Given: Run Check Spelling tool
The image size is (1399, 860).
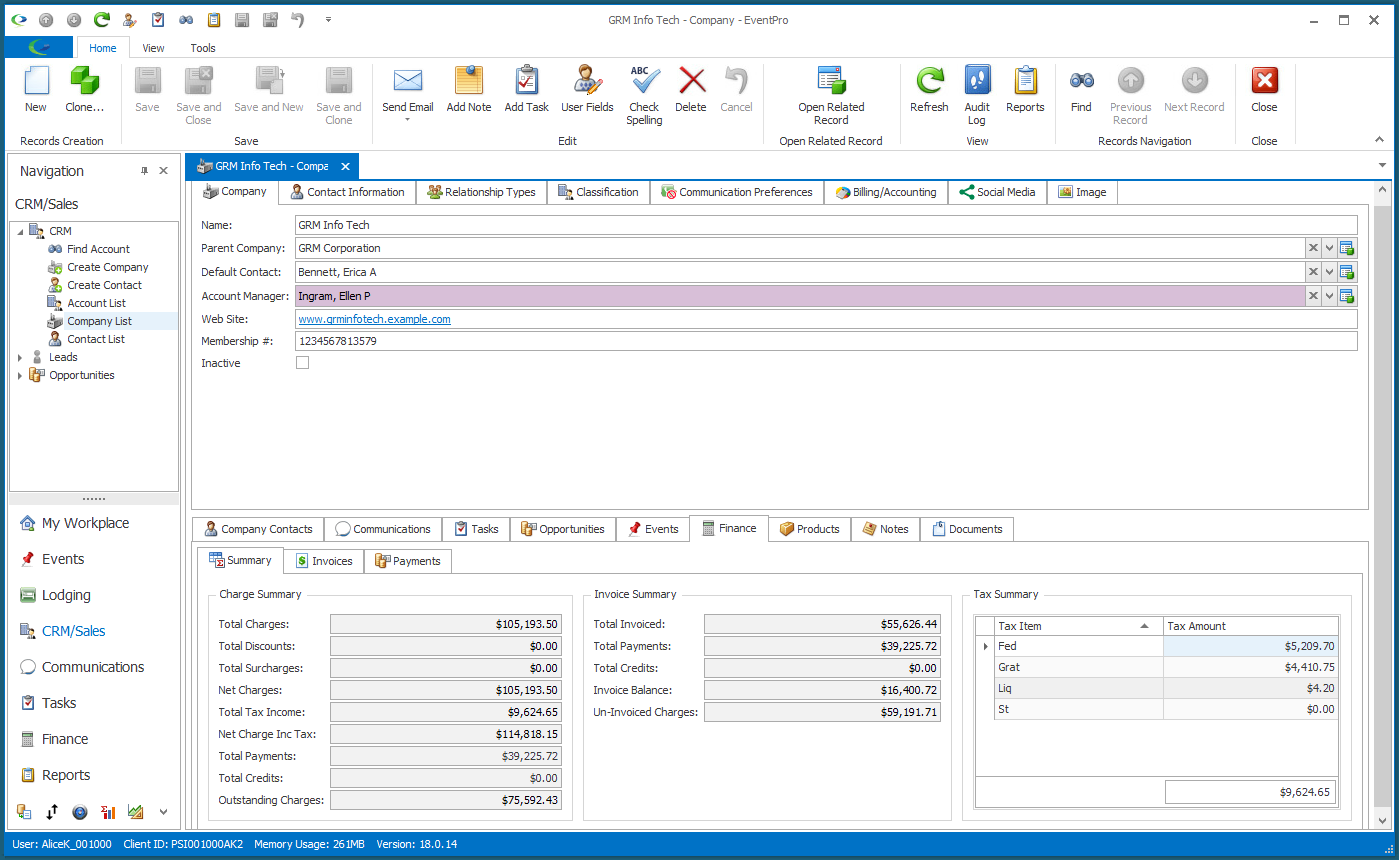Looking at the screenshot, I should click(644, 96).
